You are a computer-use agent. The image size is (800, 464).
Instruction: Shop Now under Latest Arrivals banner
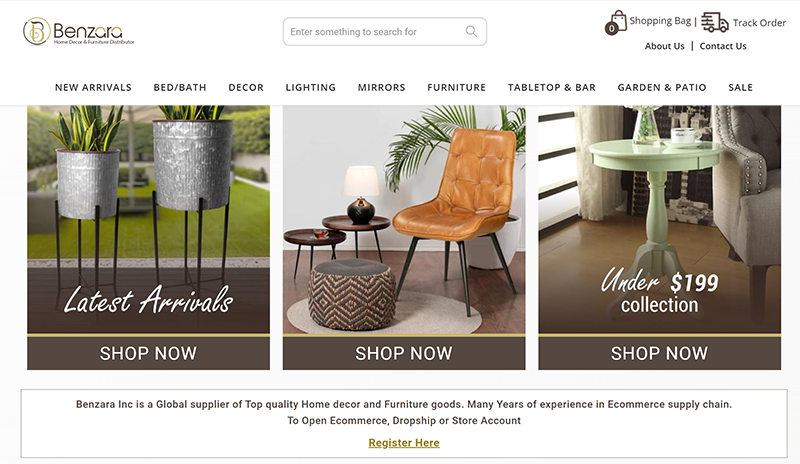pyautogui.click(x=148, y=353)
